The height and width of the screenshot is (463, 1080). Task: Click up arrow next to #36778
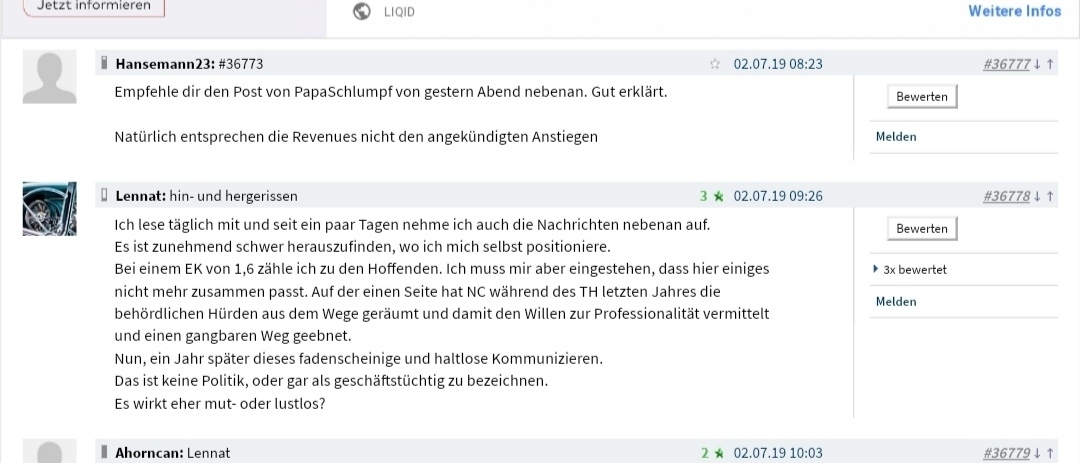coord(1050,196)
